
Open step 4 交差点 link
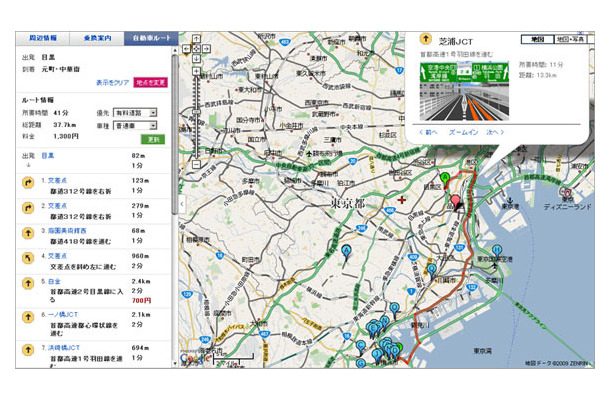[x=57, y=256]
